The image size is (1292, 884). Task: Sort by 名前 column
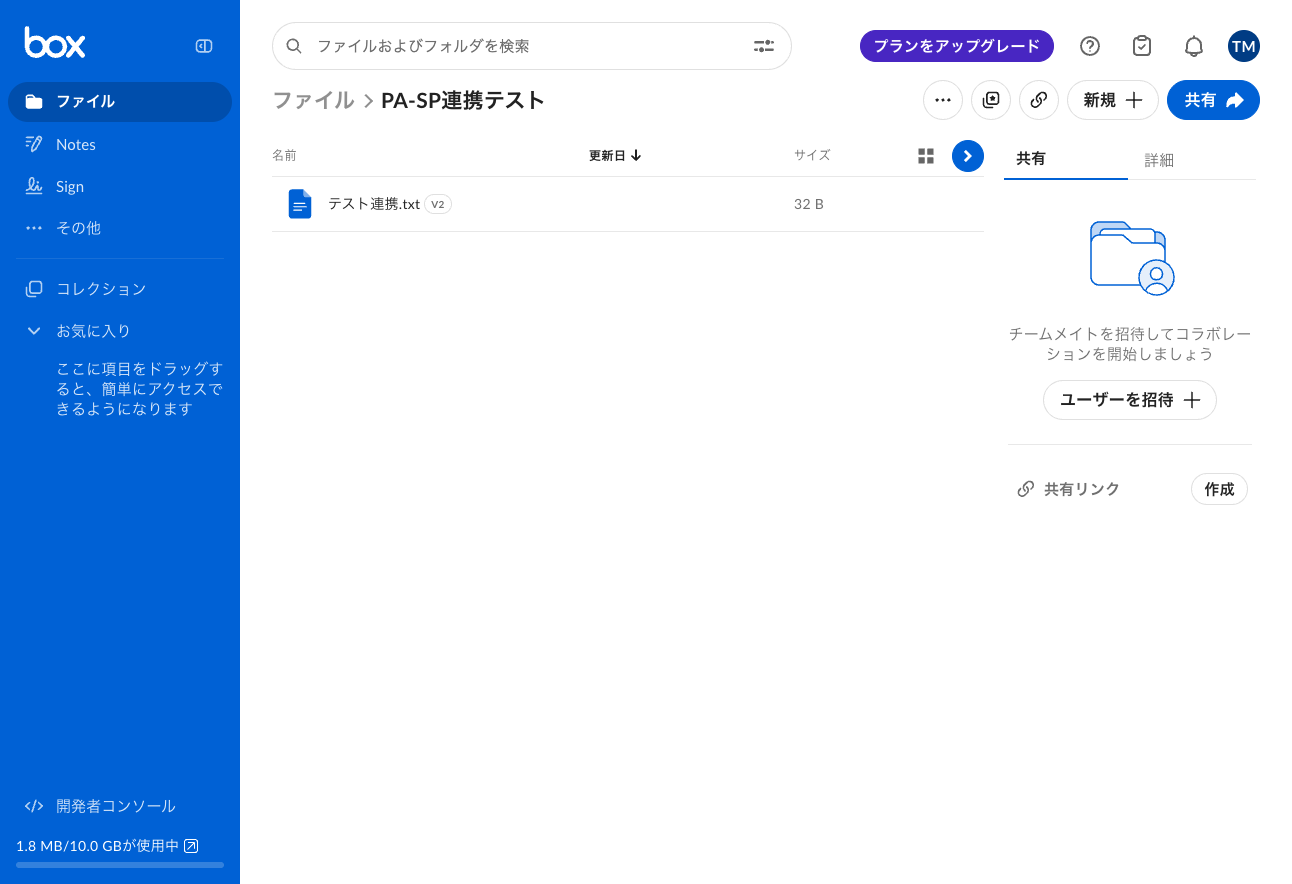(x=284, y=155)
